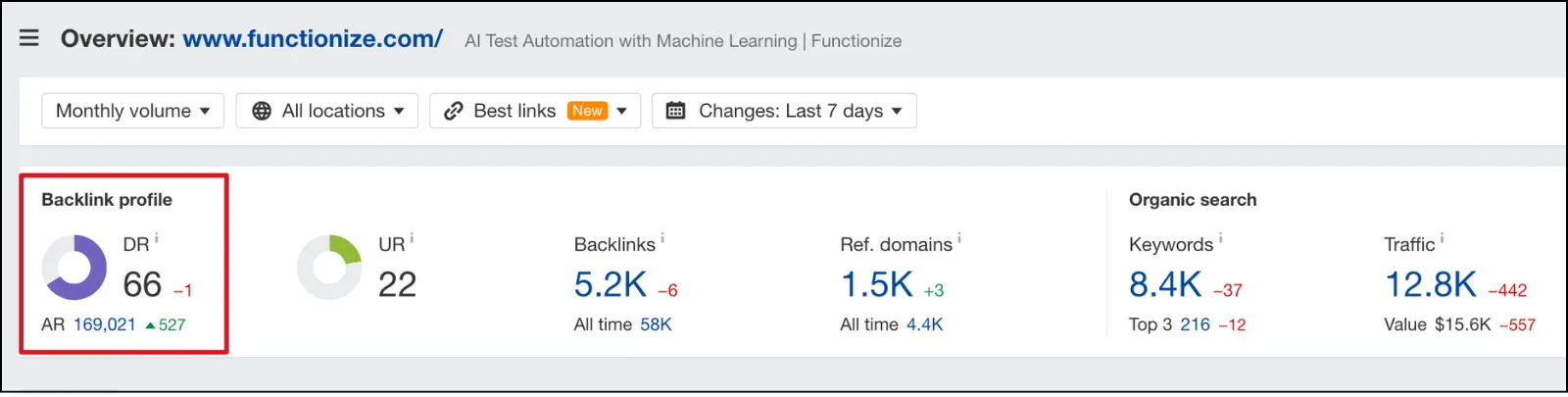Expand the Best links dropdown
Screen dimensions: 1568x397
535,111
